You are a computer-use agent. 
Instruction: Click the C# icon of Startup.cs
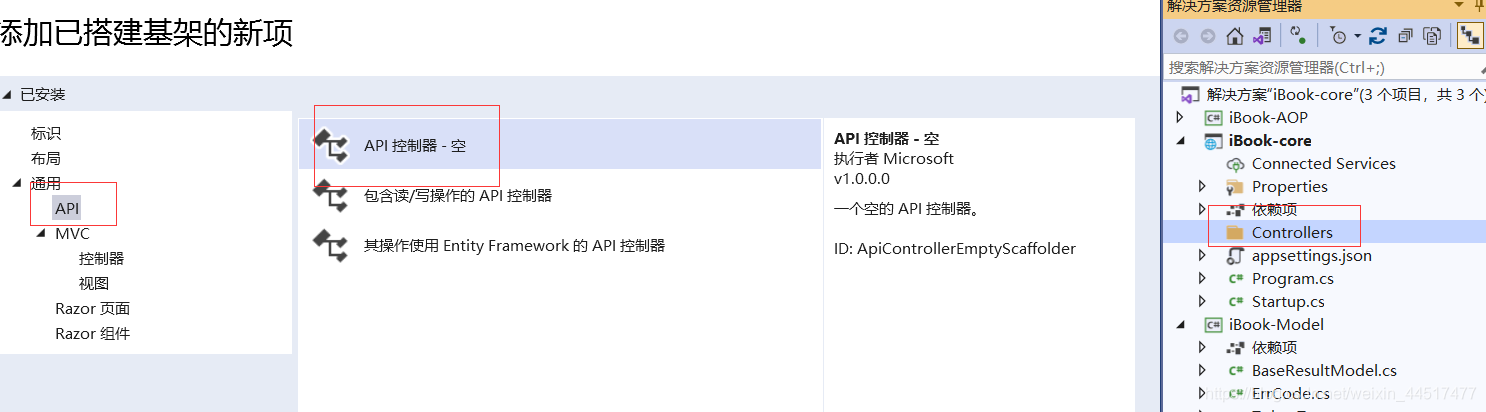[1235, 302]
